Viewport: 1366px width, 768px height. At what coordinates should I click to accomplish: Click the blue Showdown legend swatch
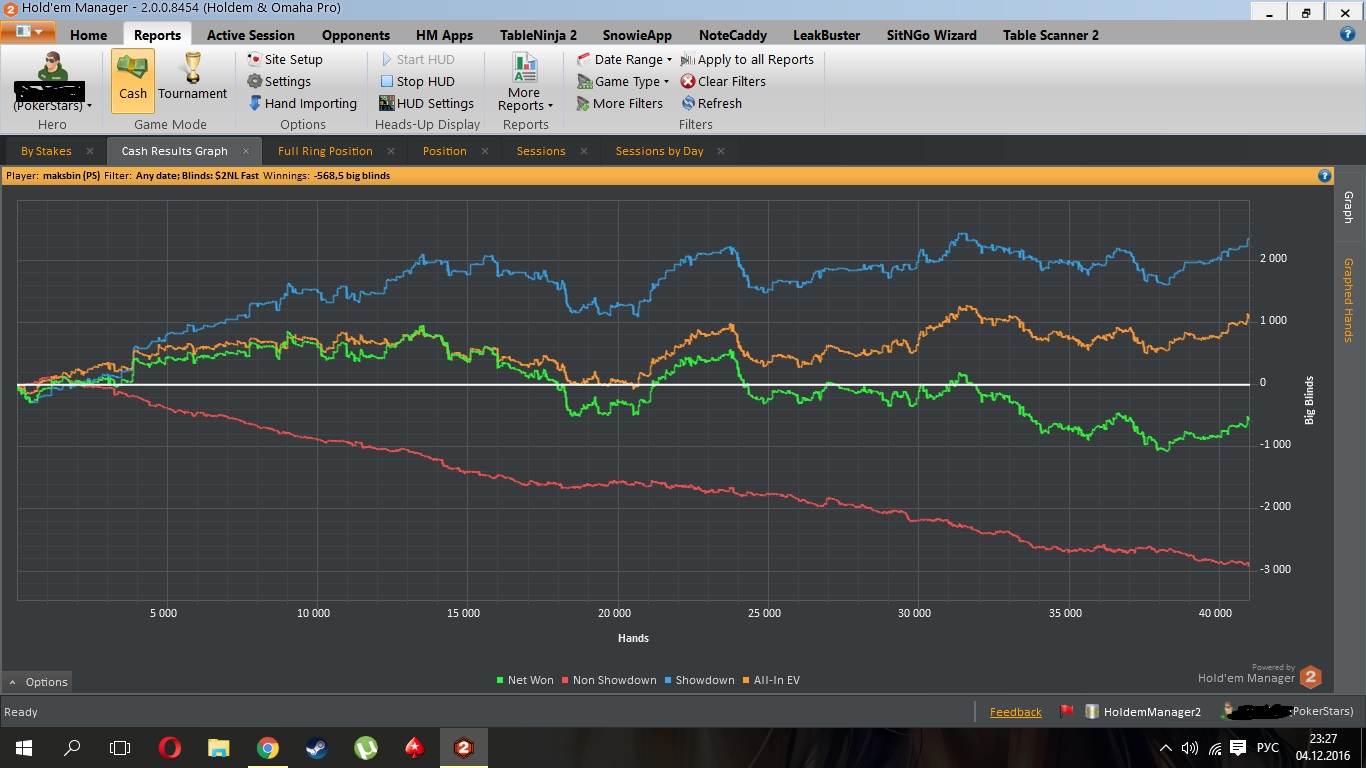click(668, 680)
